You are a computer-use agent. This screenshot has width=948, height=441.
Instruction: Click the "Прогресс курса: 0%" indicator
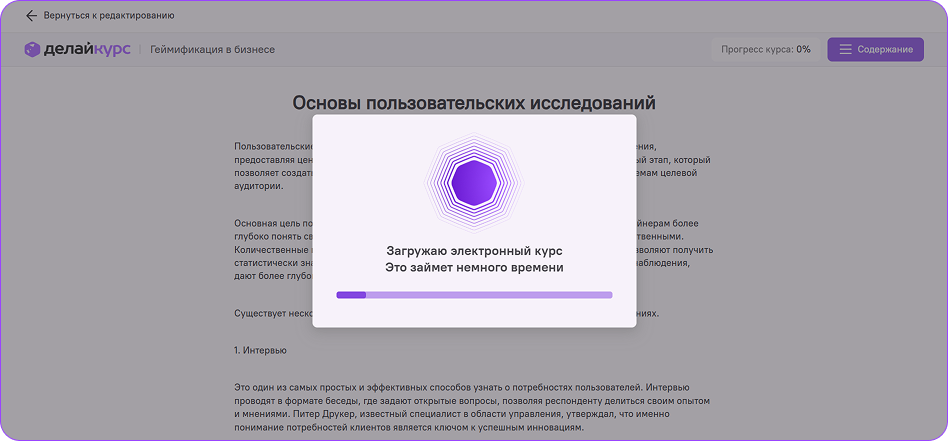(765, 50)
